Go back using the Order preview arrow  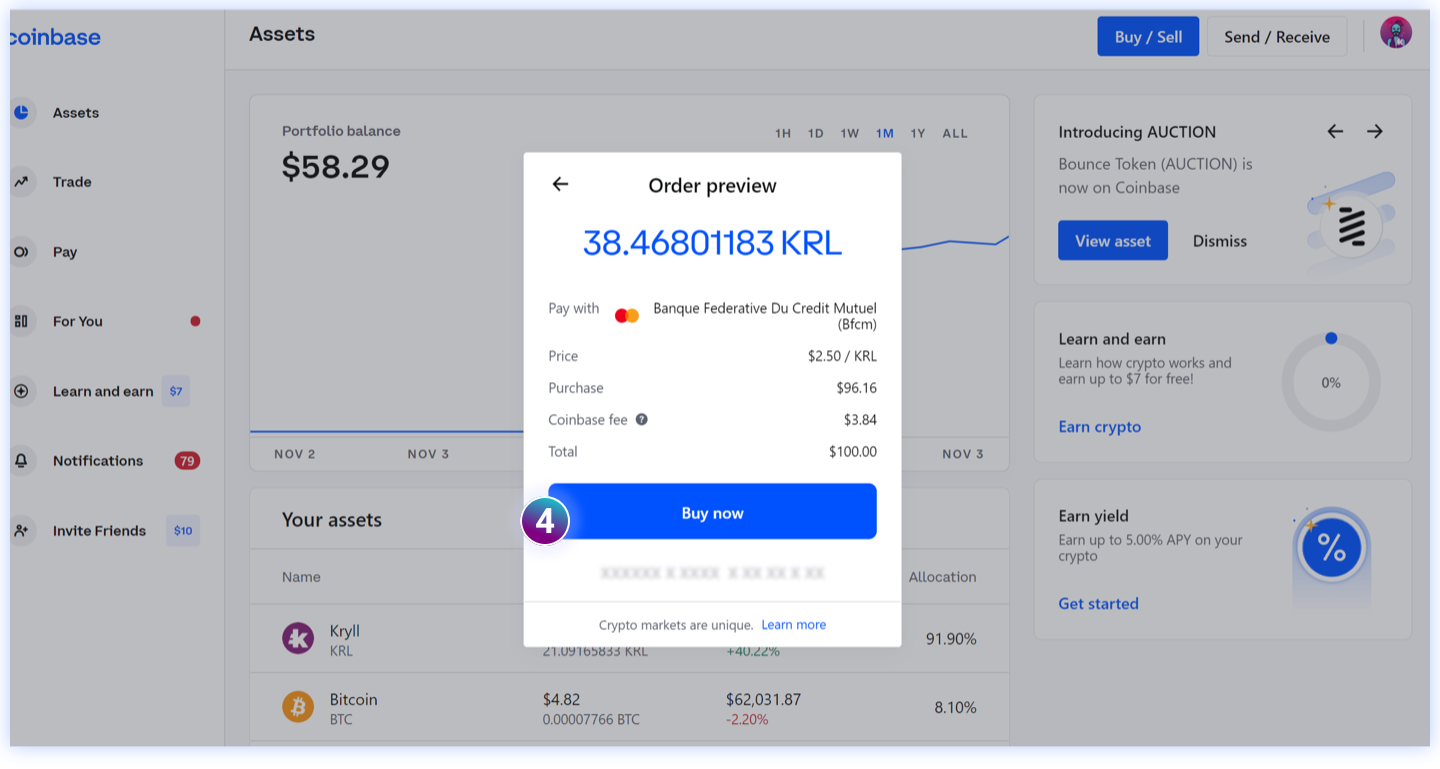(x=560, y=184)
